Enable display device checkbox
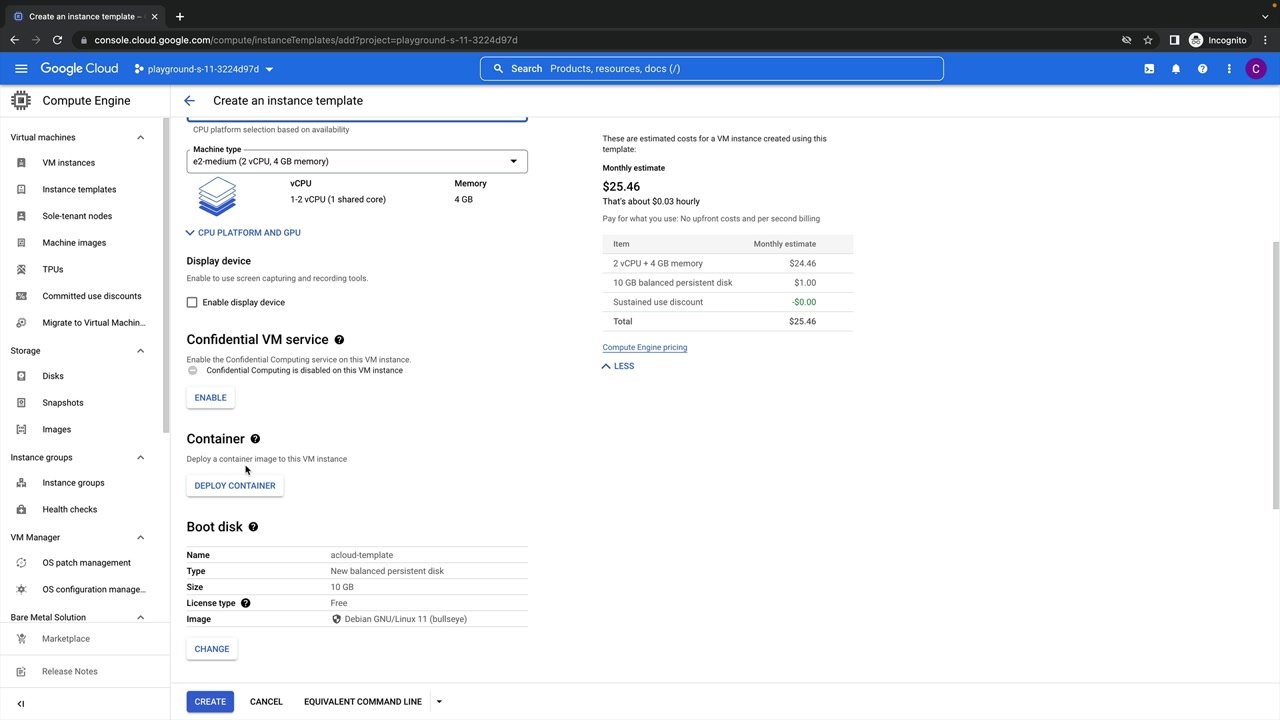Viewport: 1280px width, 720px height. pos(192,302)
